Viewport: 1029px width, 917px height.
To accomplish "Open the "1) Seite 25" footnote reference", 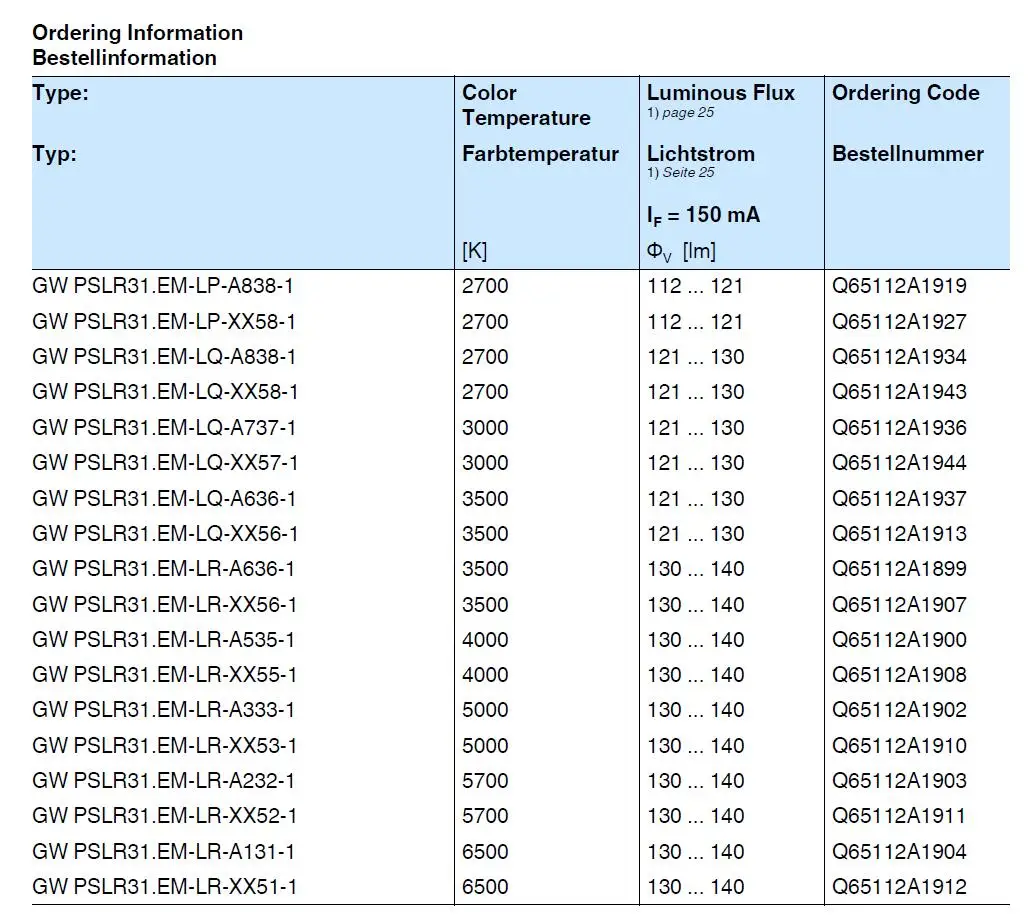I will (x=680, y=173).
